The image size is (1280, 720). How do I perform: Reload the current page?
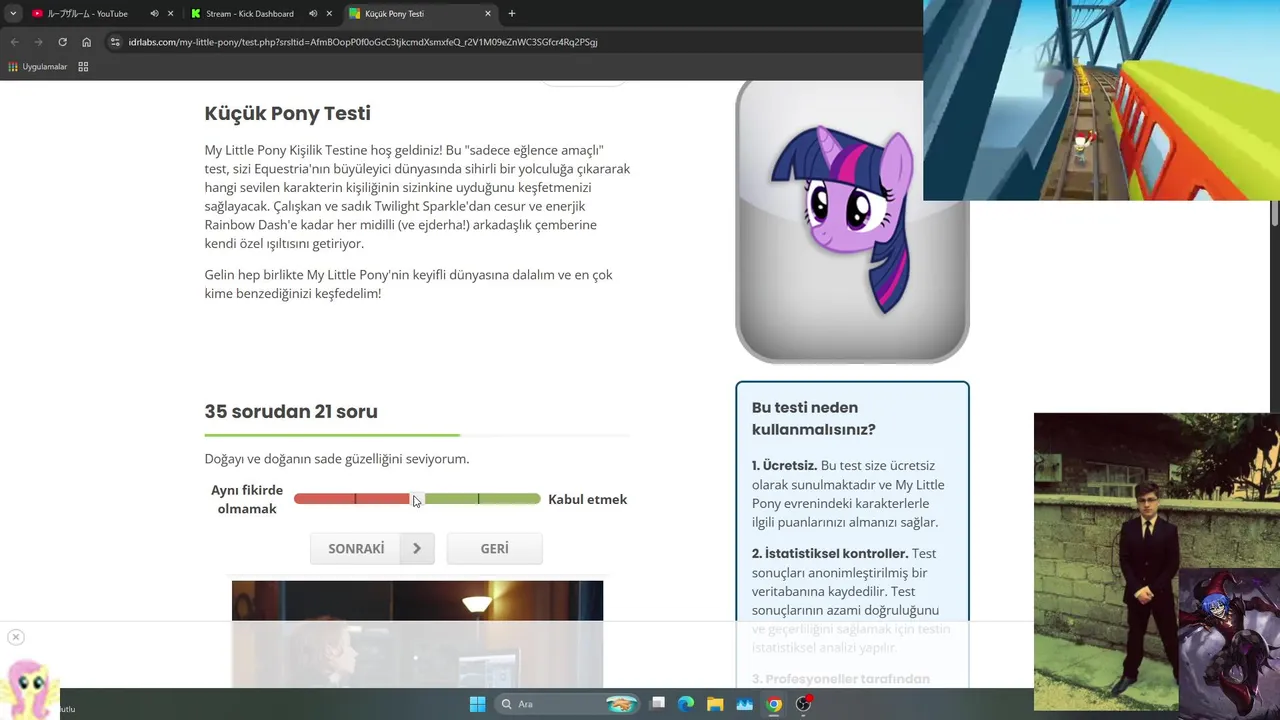coord(62,42)
